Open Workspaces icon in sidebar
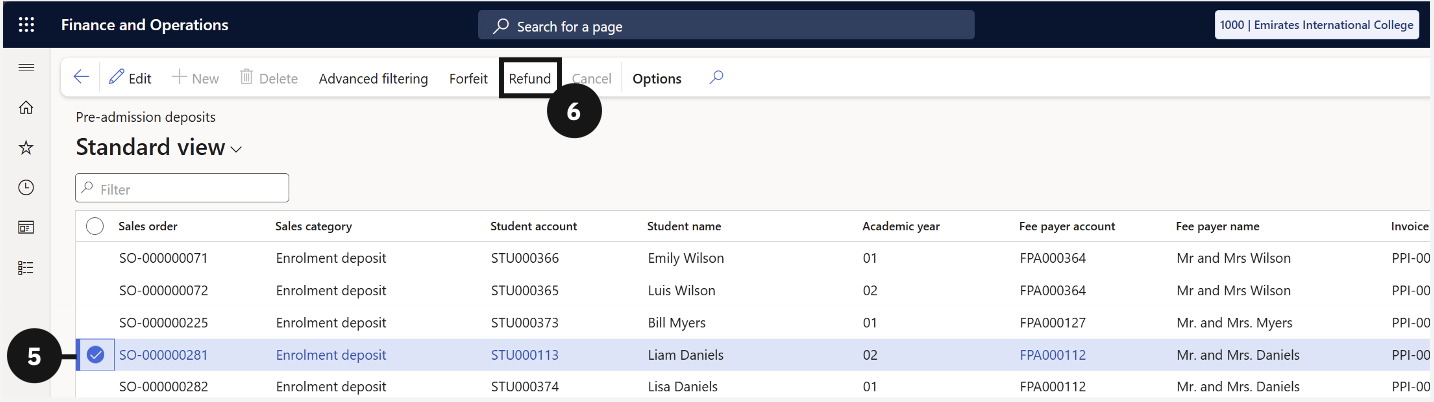Image resolution: width=1434 pixels, height=402 pixels. pyautogui.click(x=27, y=228)
